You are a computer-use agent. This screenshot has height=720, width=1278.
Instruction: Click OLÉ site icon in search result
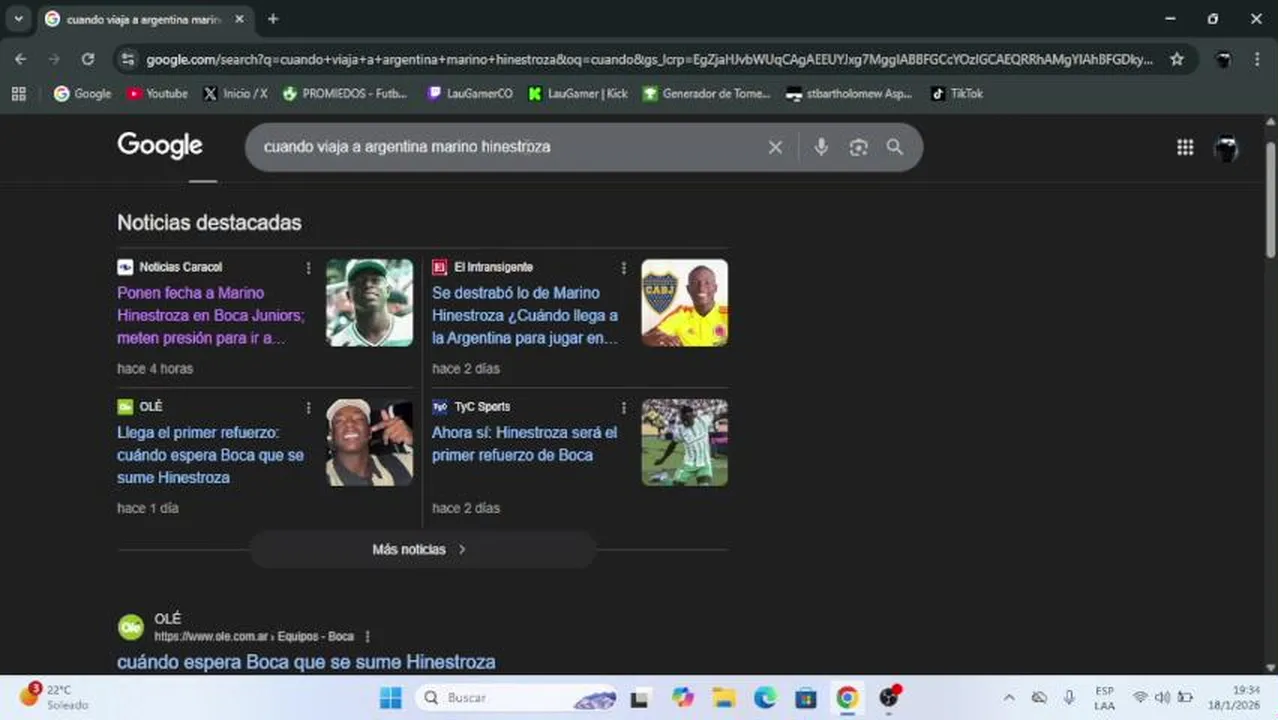tap(131, 627)
